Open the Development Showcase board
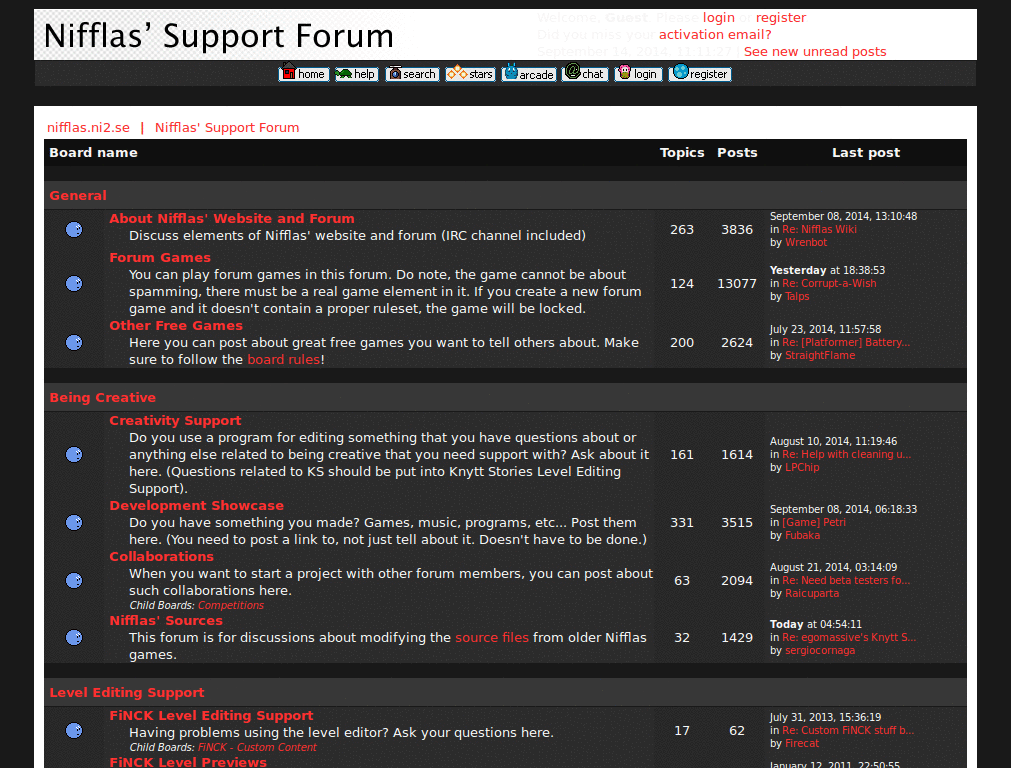 [197, 505]
